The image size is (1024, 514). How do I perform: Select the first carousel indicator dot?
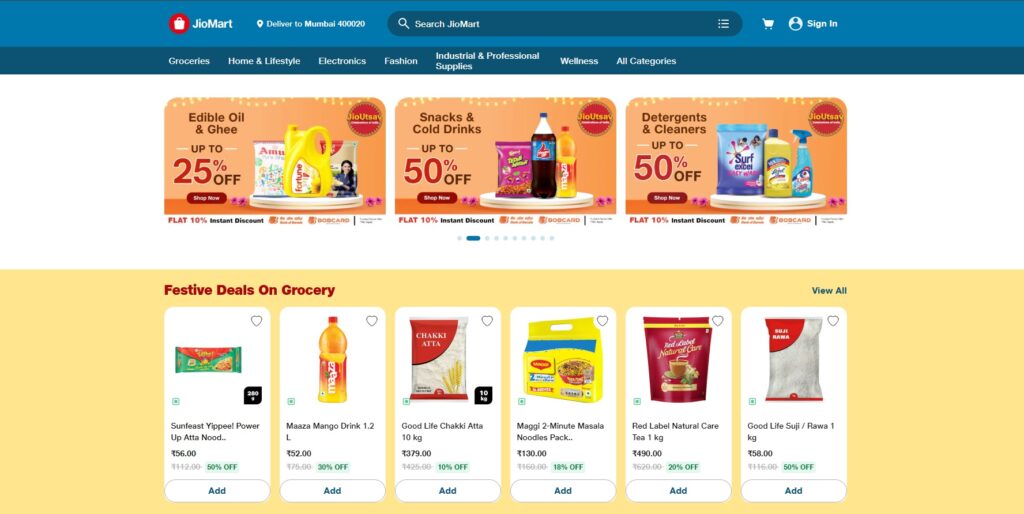pos(460,238)
